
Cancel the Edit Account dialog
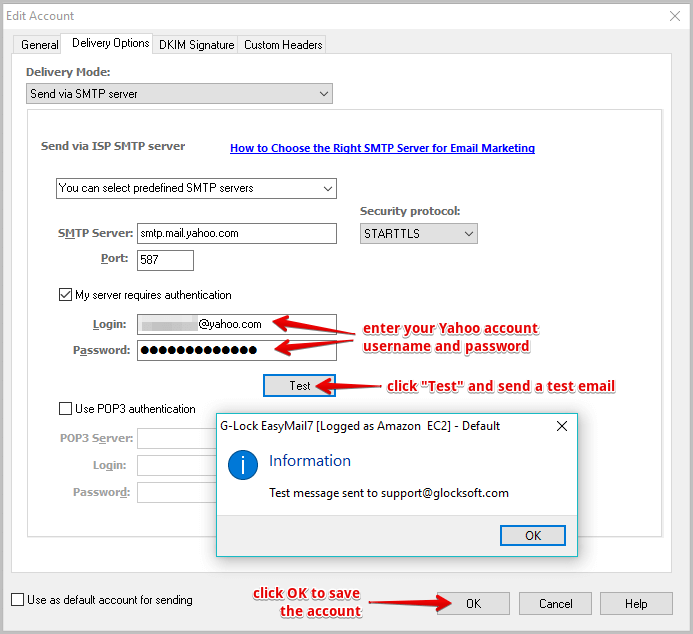[x=555, y=604]
